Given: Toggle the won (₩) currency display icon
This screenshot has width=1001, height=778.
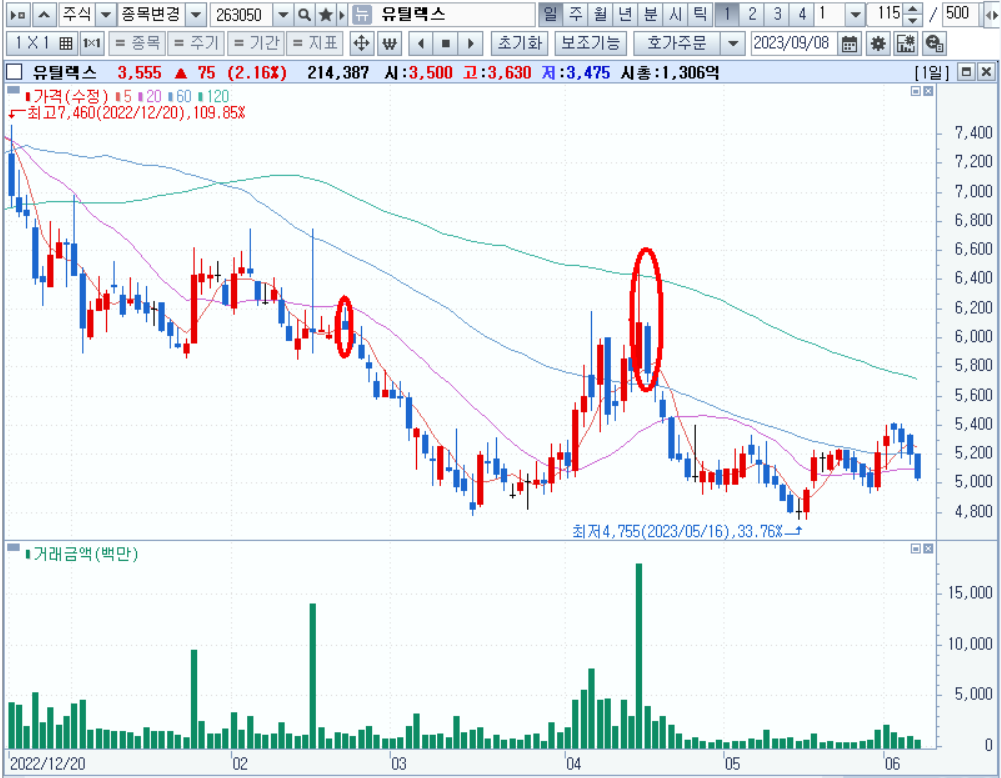Looking at the screenshot, I should tap(389, 43).
